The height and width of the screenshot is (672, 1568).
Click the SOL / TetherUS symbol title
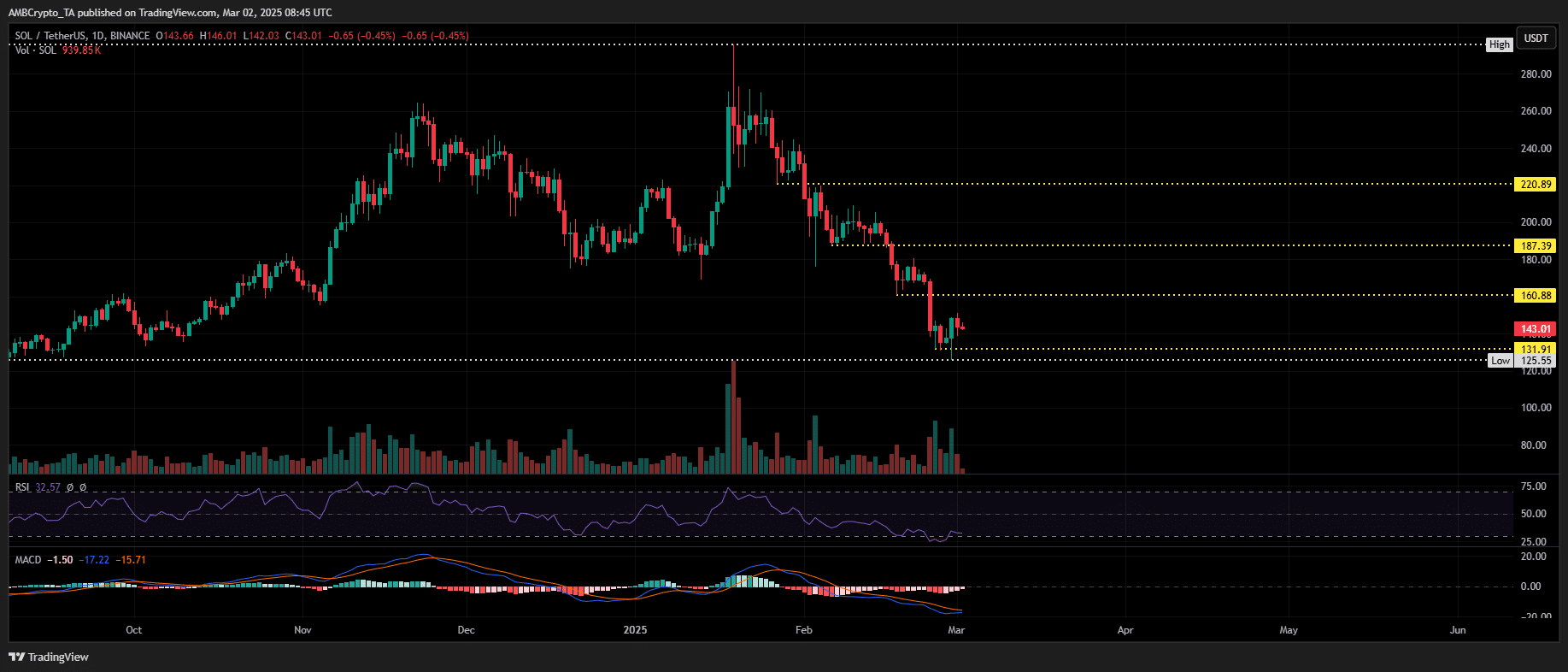point(82,36)
